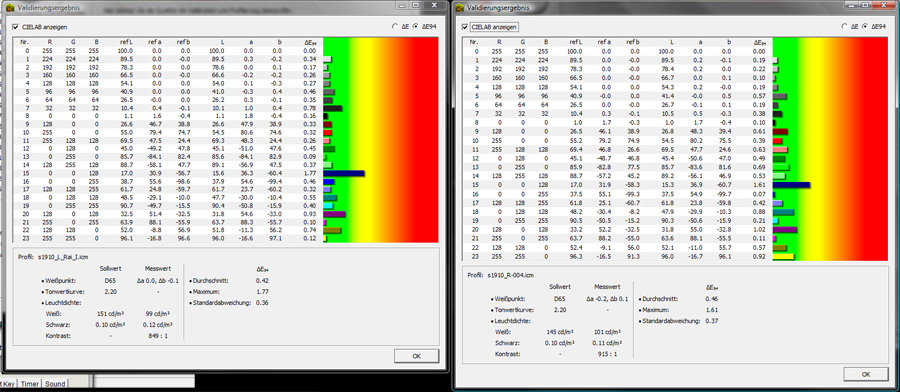Select row number 0 in right table

pyautogui.click(x=476, y=51)
